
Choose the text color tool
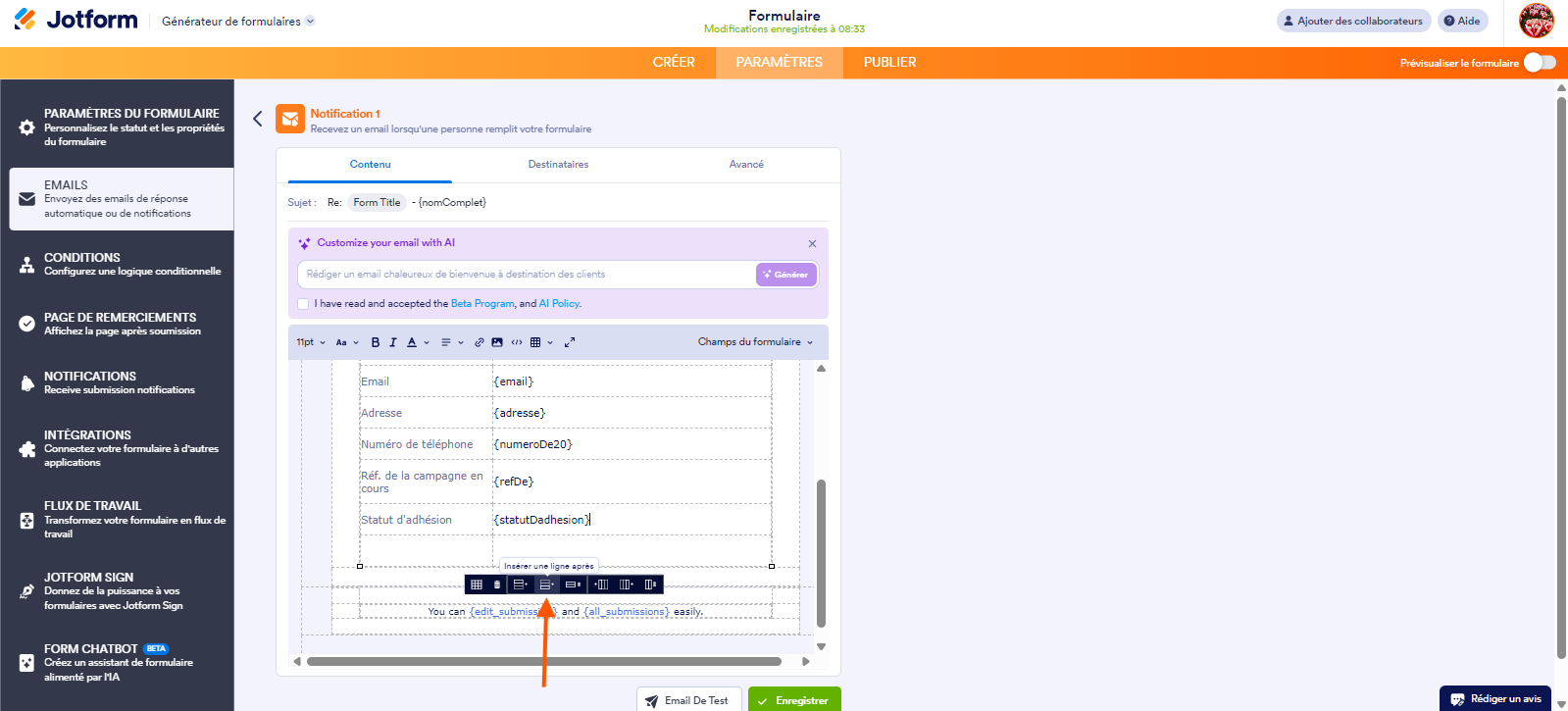(412, 342)
